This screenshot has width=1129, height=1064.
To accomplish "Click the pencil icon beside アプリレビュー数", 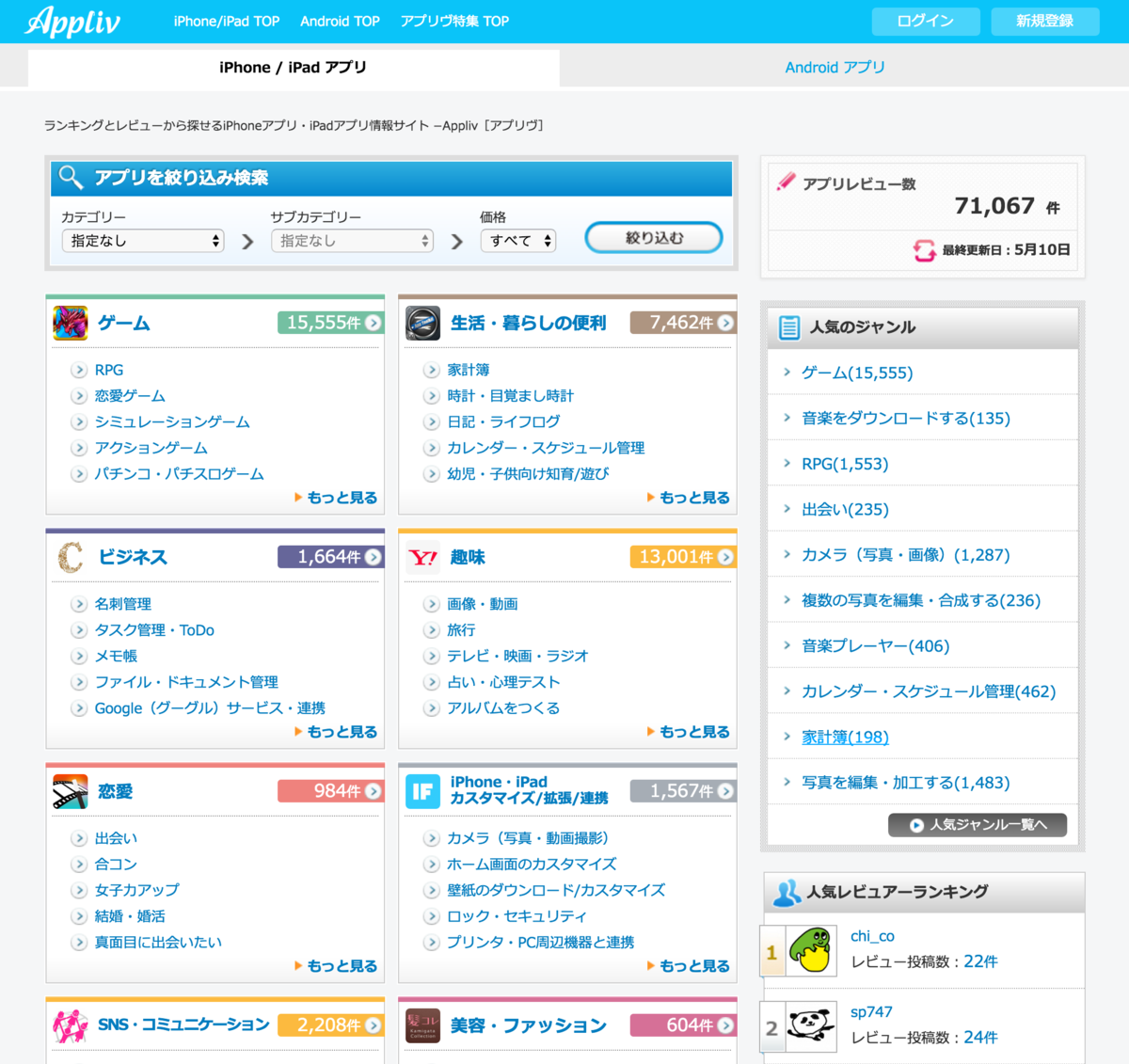I will [x=786, y=183].
